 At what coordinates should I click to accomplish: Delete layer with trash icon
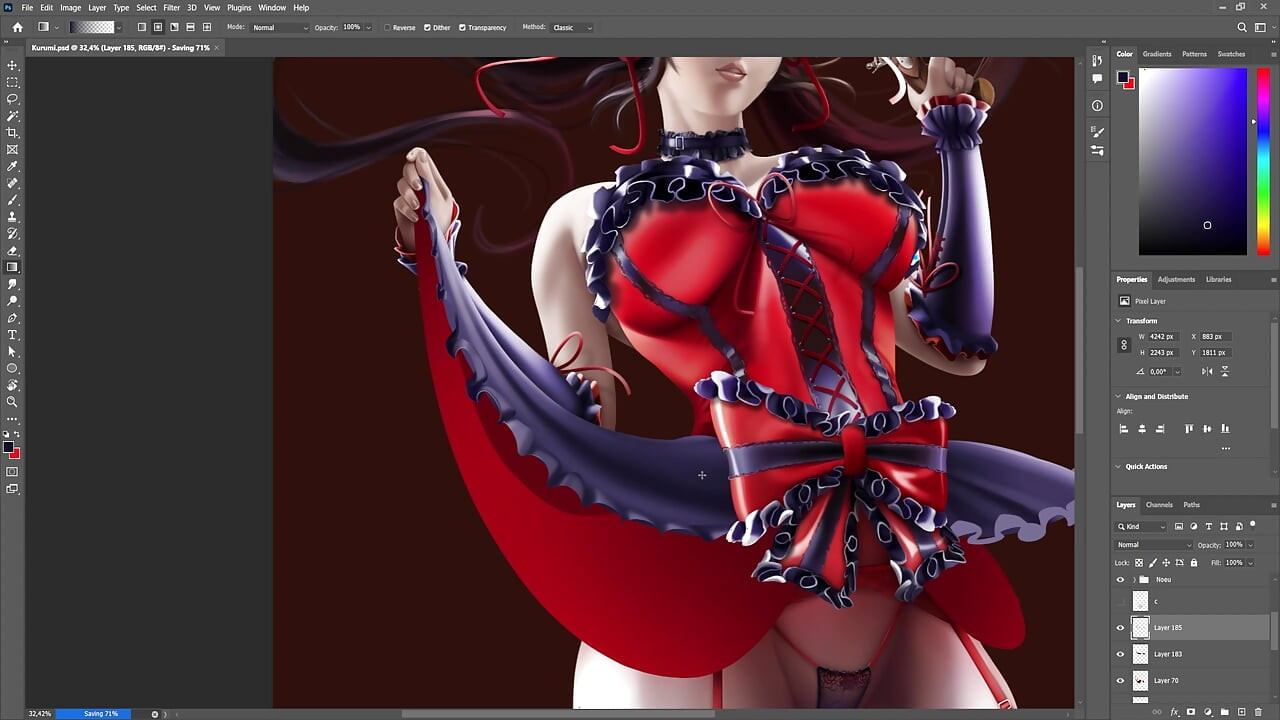(1258, 712)
